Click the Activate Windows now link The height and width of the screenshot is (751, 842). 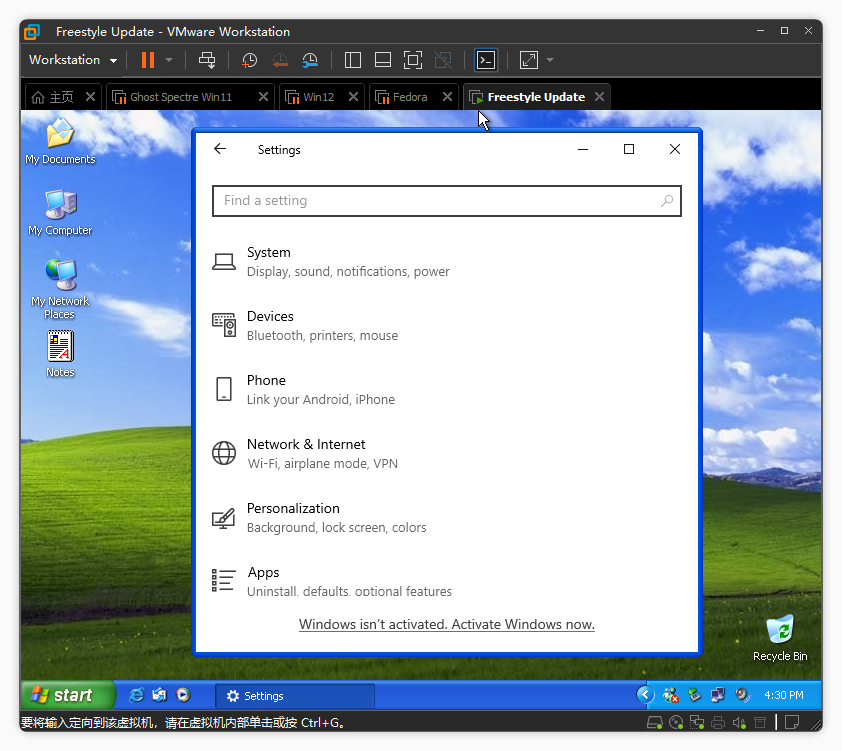446,624
